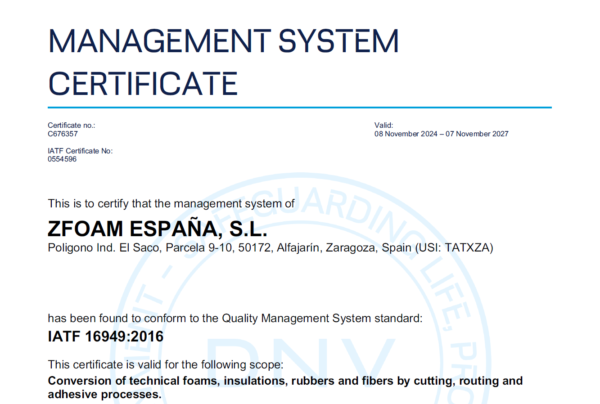Screen dimensions: 600x404
Task: Select the IATF 16949:2016 standard text
Action: click(105, 337)
